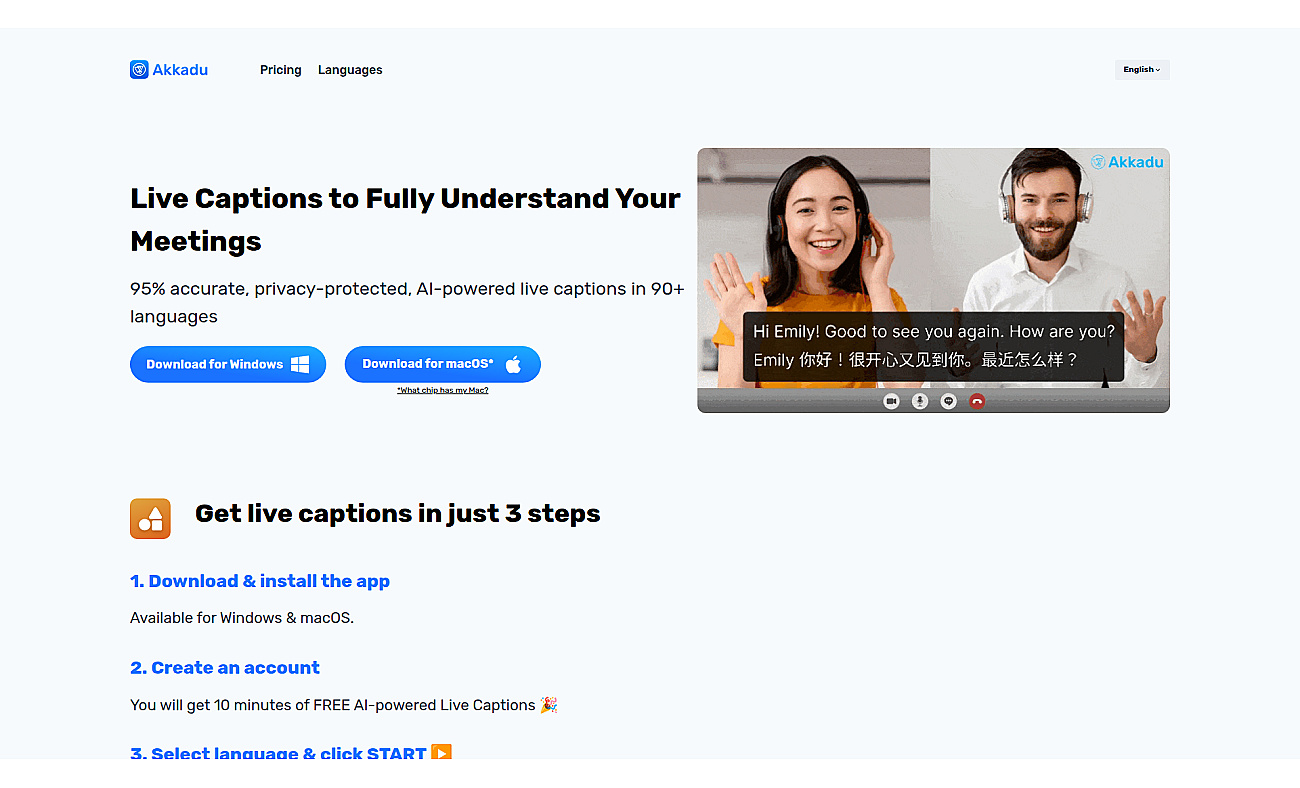Click the microphone icon in video call bar
Image resolution: width=1300 pixels, height=788 pixels.
click(x=920, y=401)
